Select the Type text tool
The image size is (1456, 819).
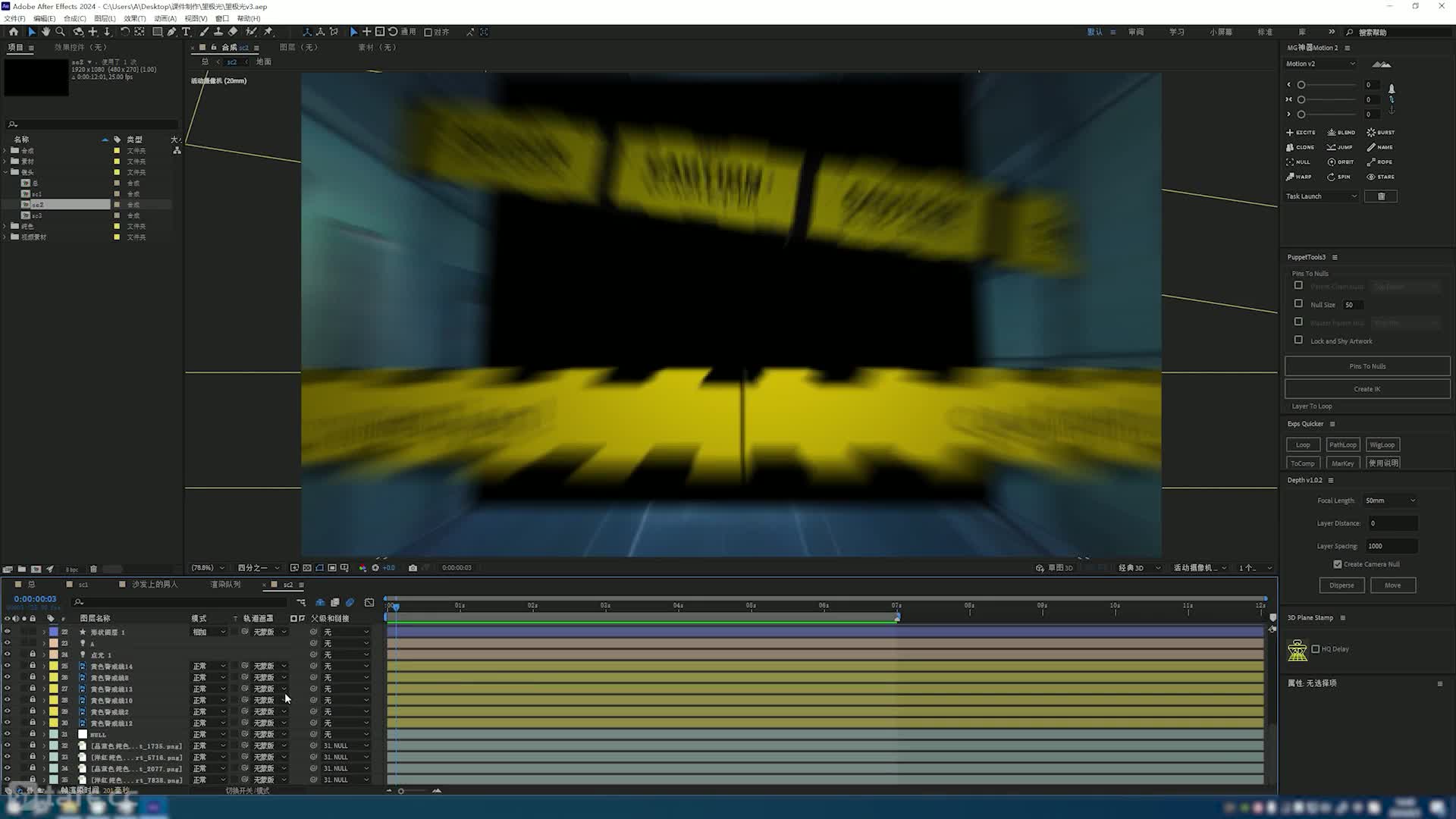(186, 32)
